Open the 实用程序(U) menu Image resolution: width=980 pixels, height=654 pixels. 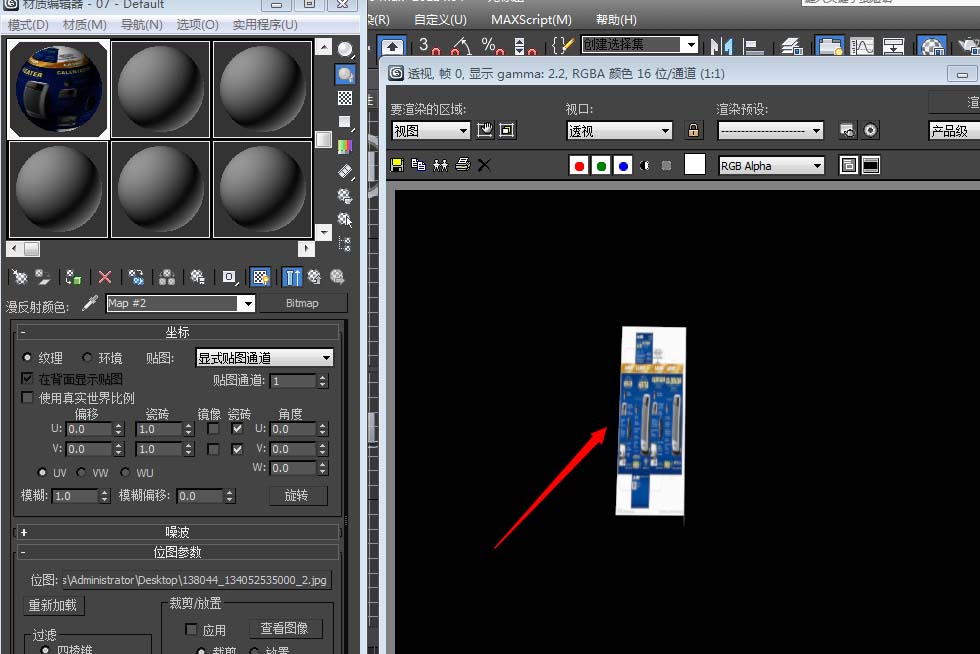(x=265, y=24)
